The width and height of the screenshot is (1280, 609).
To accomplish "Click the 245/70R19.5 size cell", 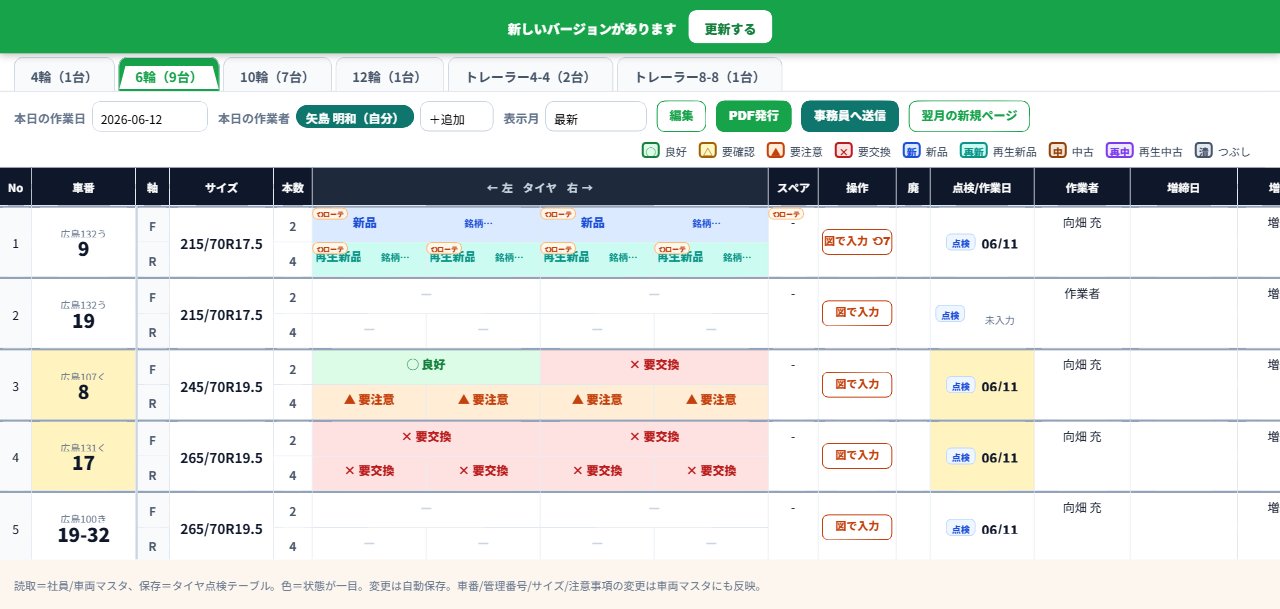I will coord(221,386).
